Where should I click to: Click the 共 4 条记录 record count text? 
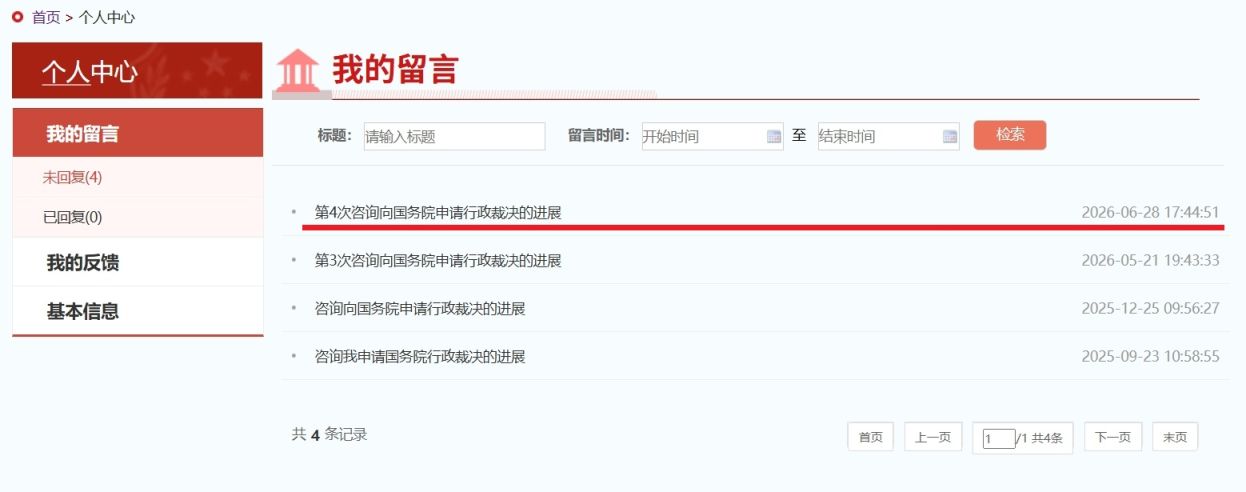click(x=329, y=435)
